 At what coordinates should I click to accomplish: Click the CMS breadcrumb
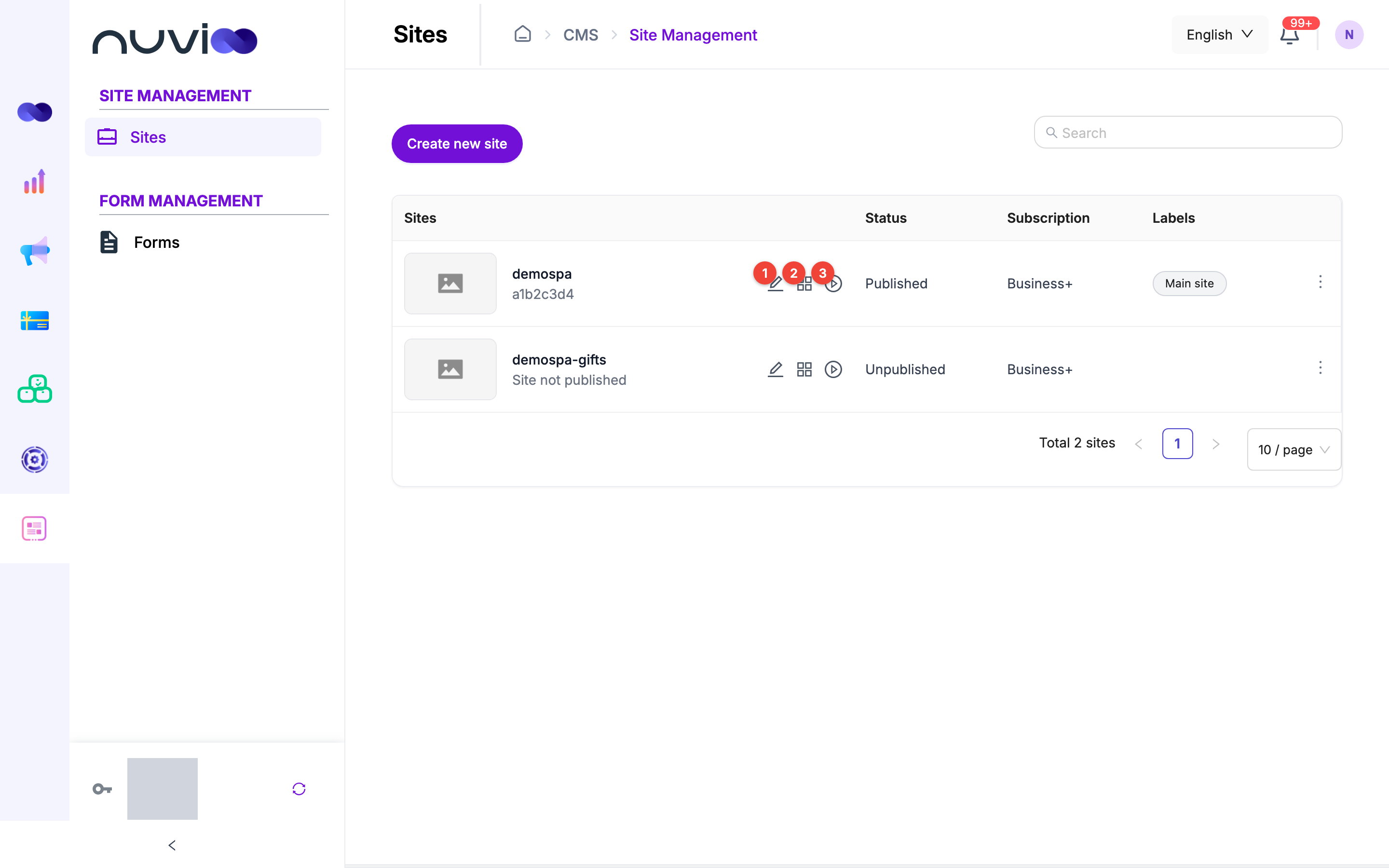[x=580, y=35]
